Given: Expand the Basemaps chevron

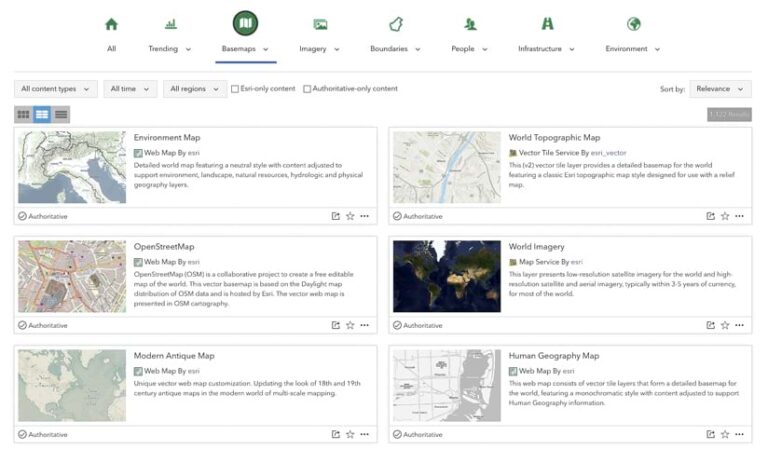Looking at the screenshot, I should click(265, 49).
